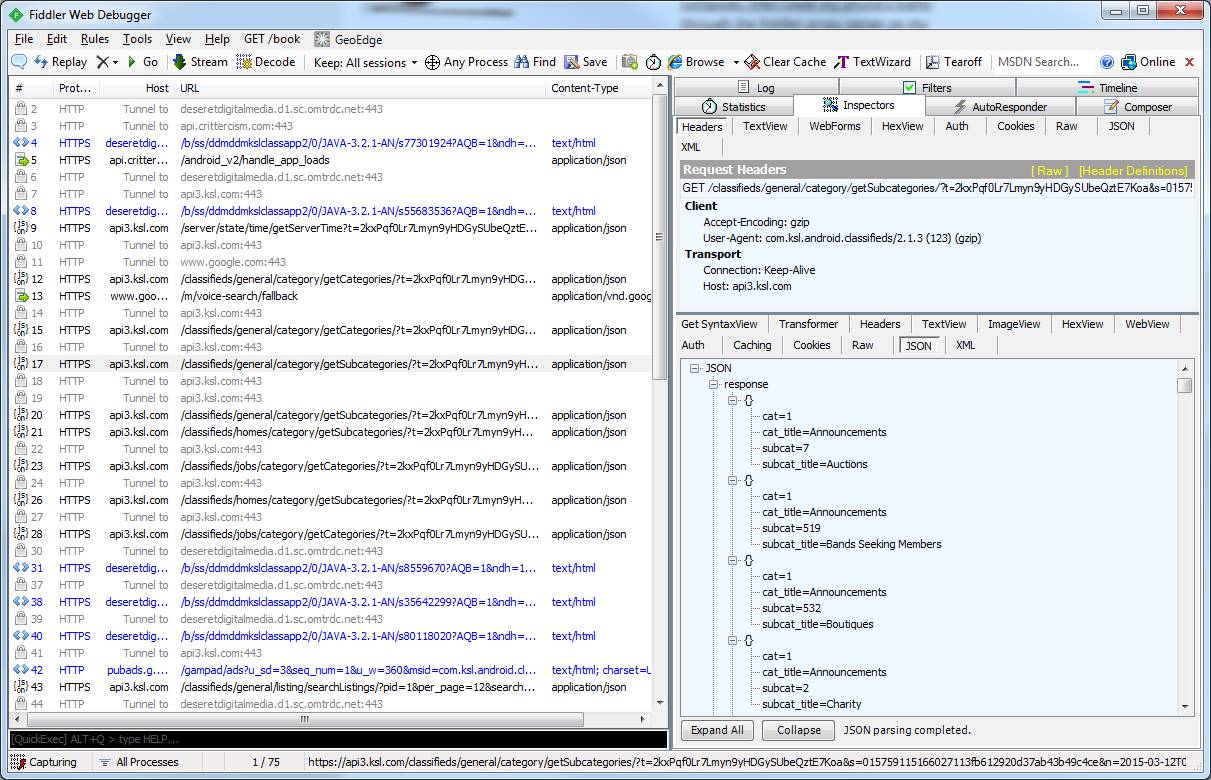The height and width of the screenshot is (780, 1211).
Task: Open the Rules menu
Action: [95, 39]
